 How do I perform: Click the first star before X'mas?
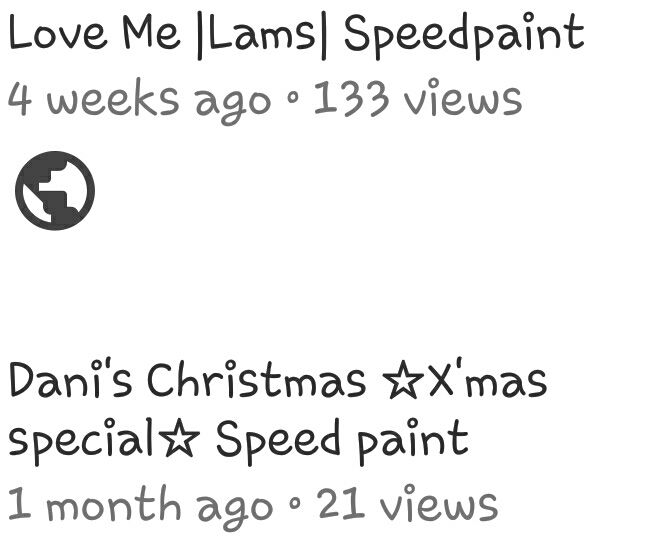(403, 380)
